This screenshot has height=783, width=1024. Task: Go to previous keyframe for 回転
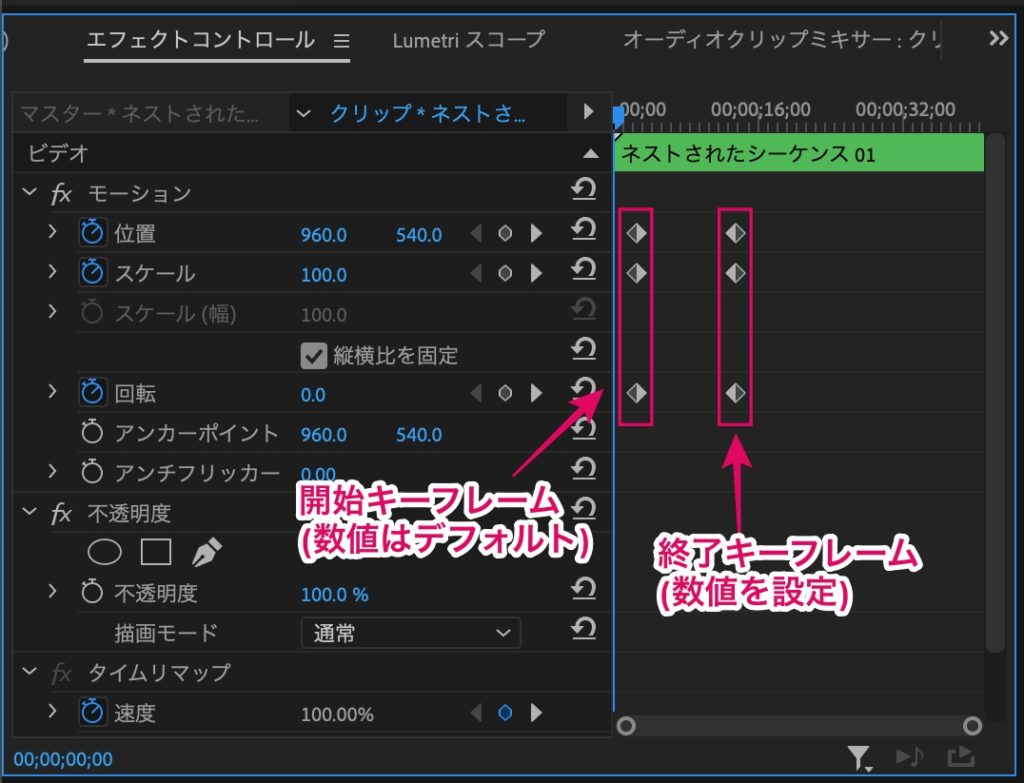[x=476, y=393]
